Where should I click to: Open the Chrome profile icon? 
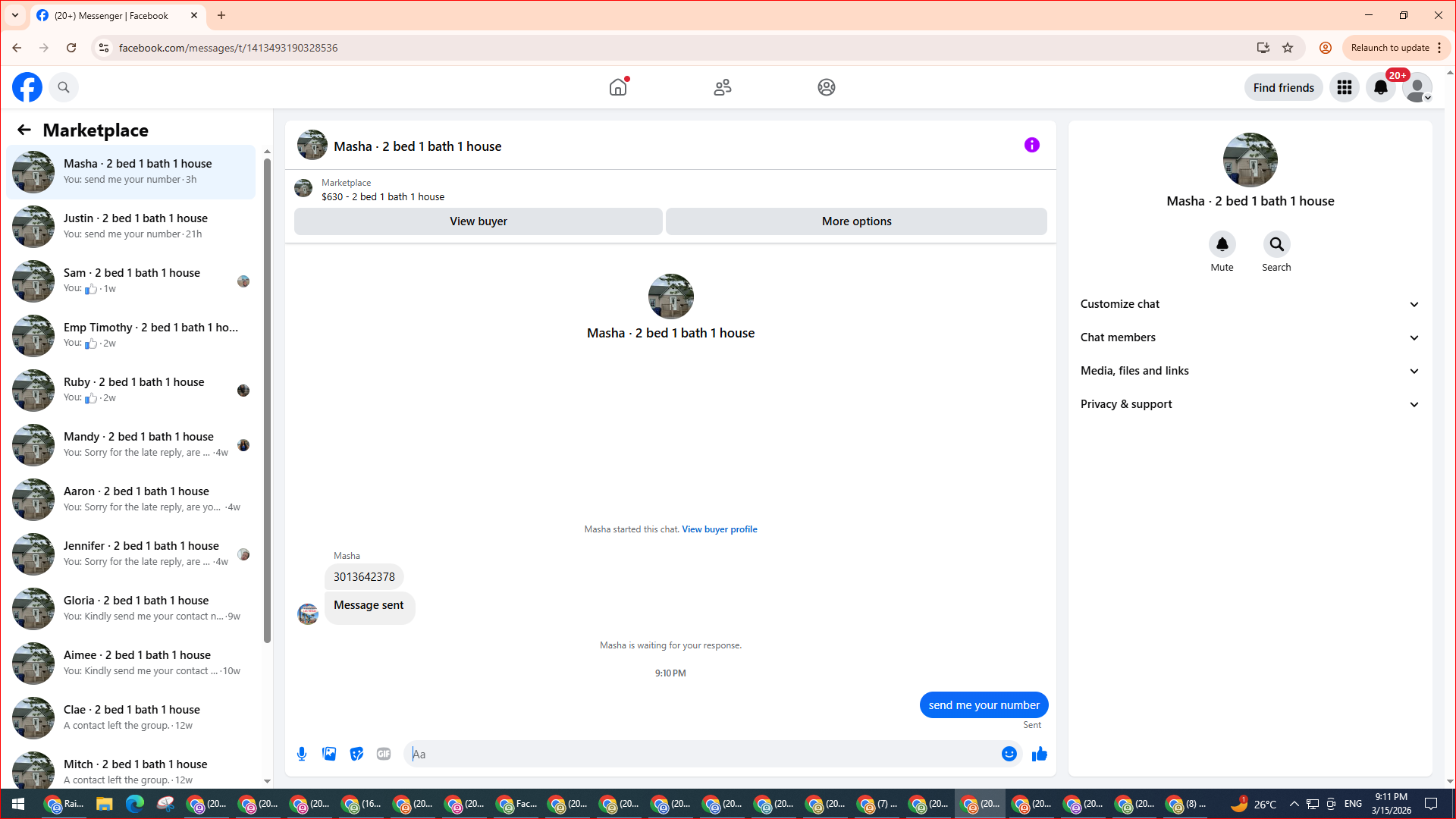point(1326,48)
